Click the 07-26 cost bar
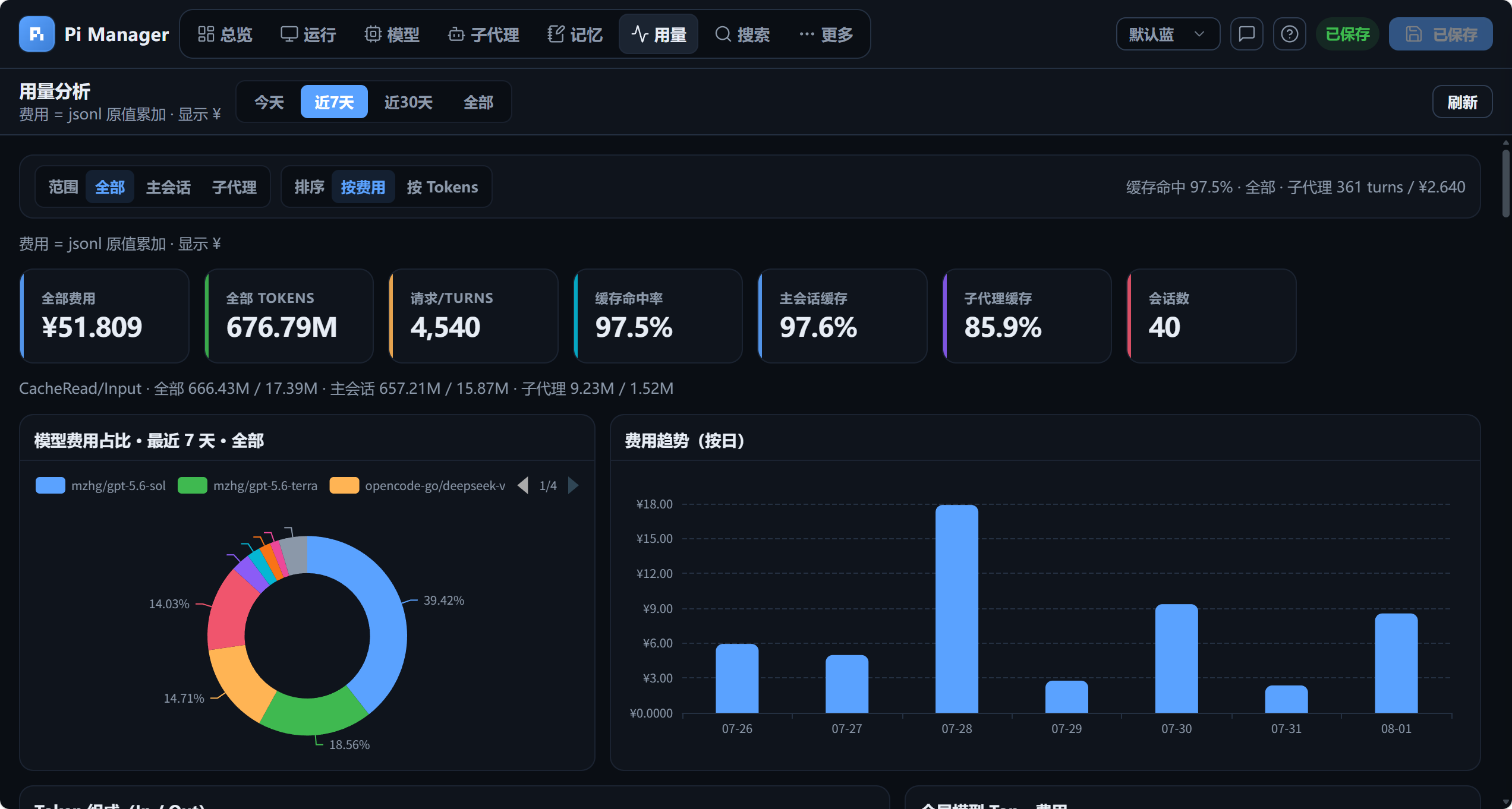 click(737, 678)
